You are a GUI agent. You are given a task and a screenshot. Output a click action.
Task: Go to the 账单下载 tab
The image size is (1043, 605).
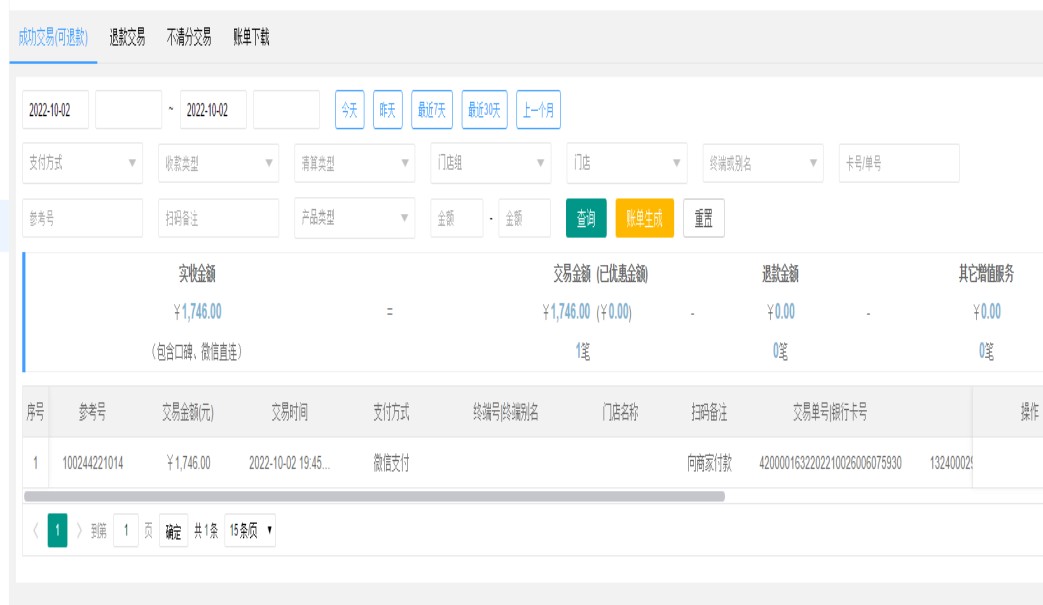coord(251,38)
